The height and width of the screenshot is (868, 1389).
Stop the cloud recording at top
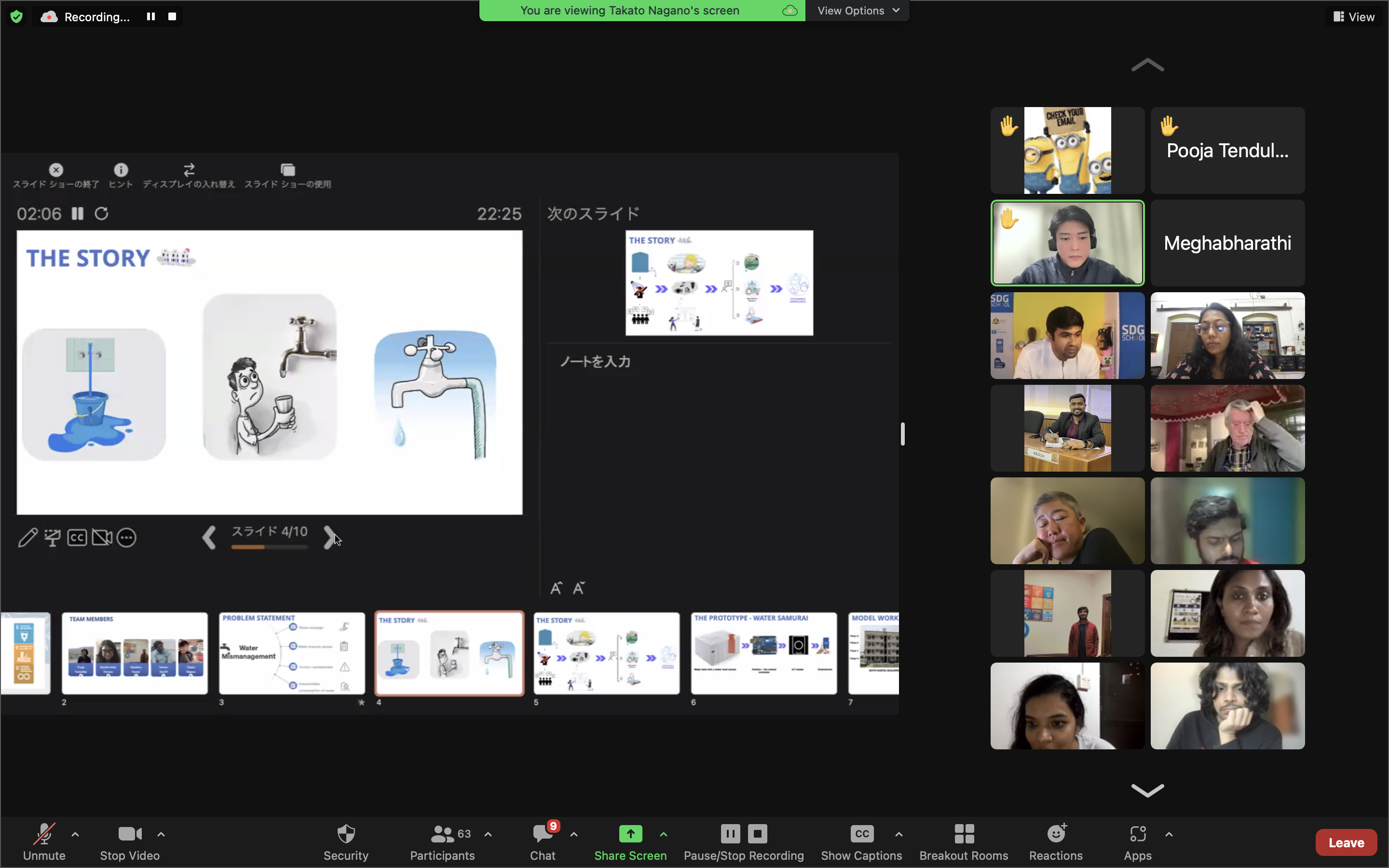point(172,17)
